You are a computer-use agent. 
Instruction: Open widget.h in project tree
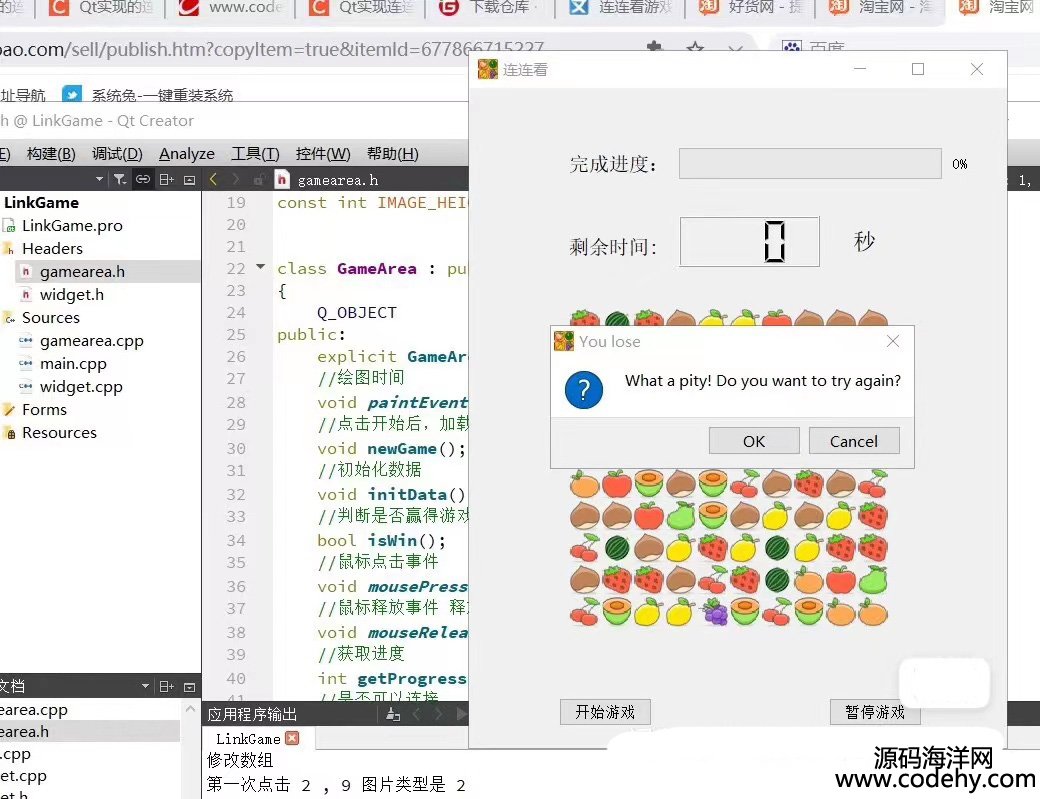coord(72,294)
